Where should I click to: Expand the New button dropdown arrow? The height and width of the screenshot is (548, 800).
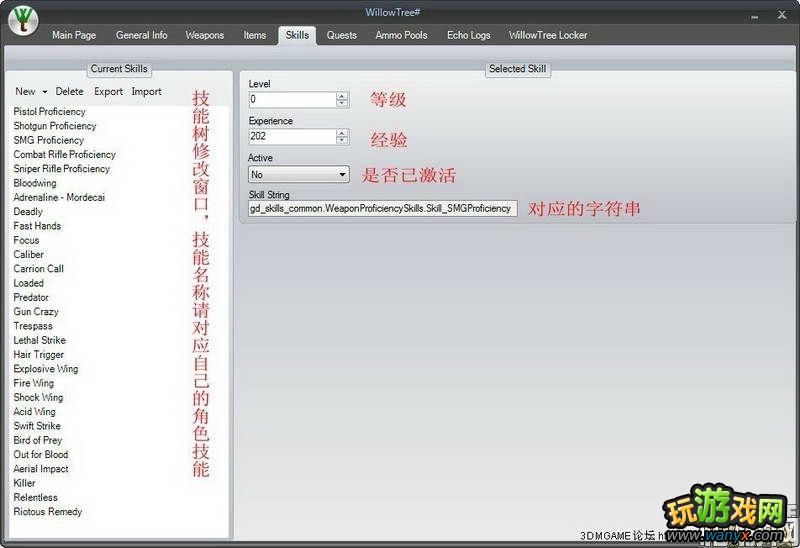(44, 92)
